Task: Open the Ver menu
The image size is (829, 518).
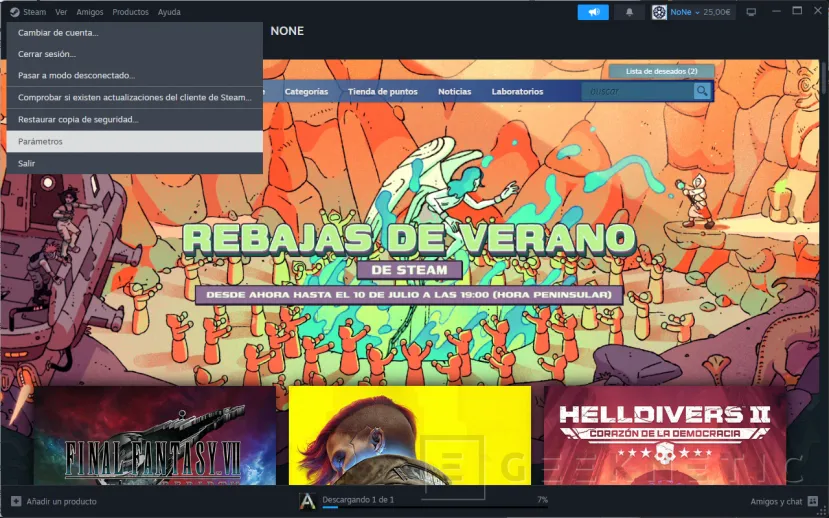Action: 61,12
